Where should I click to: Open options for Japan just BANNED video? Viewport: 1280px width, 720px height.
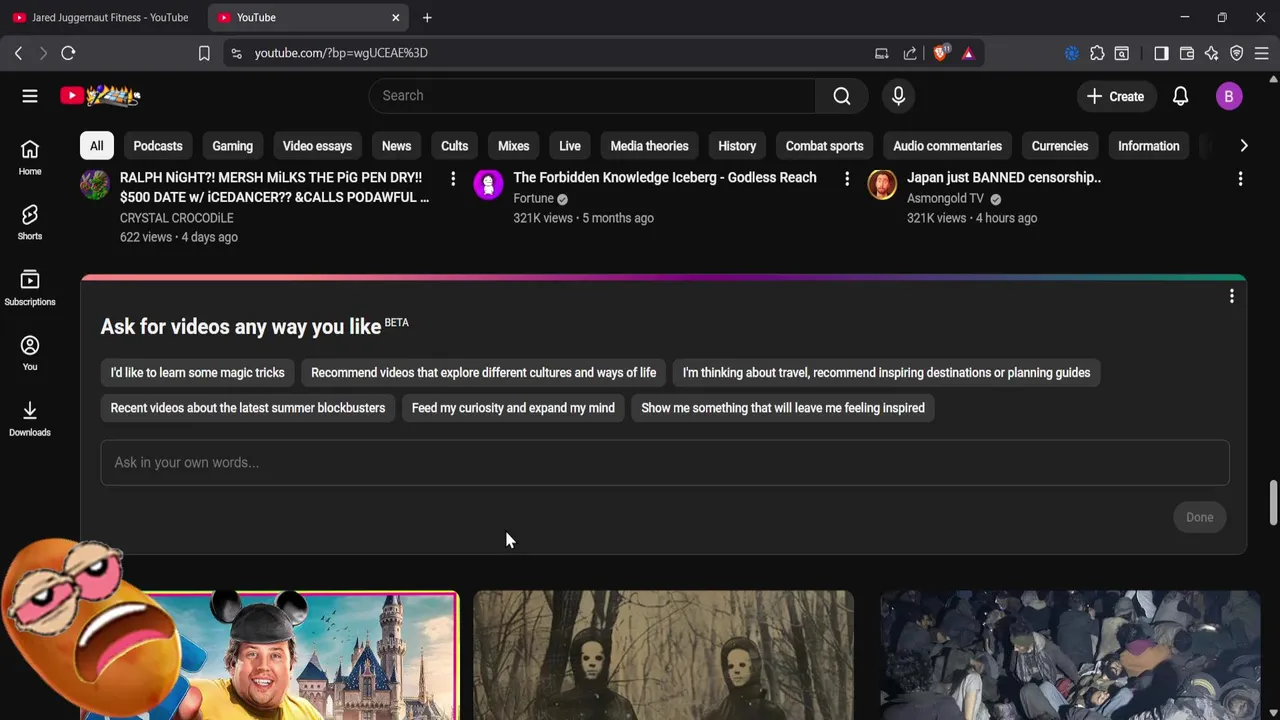[1240, 179]
